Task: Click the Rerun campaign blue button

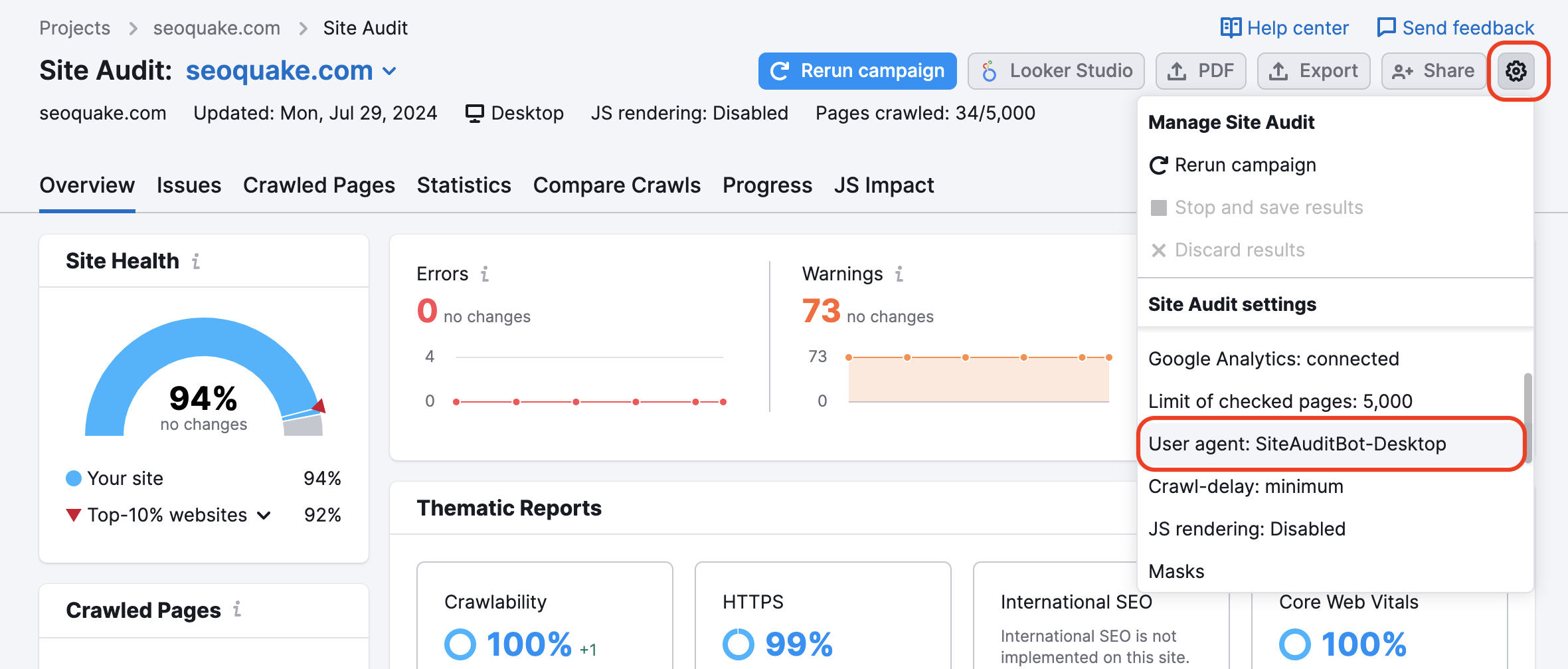Action: tap(857, 71)
